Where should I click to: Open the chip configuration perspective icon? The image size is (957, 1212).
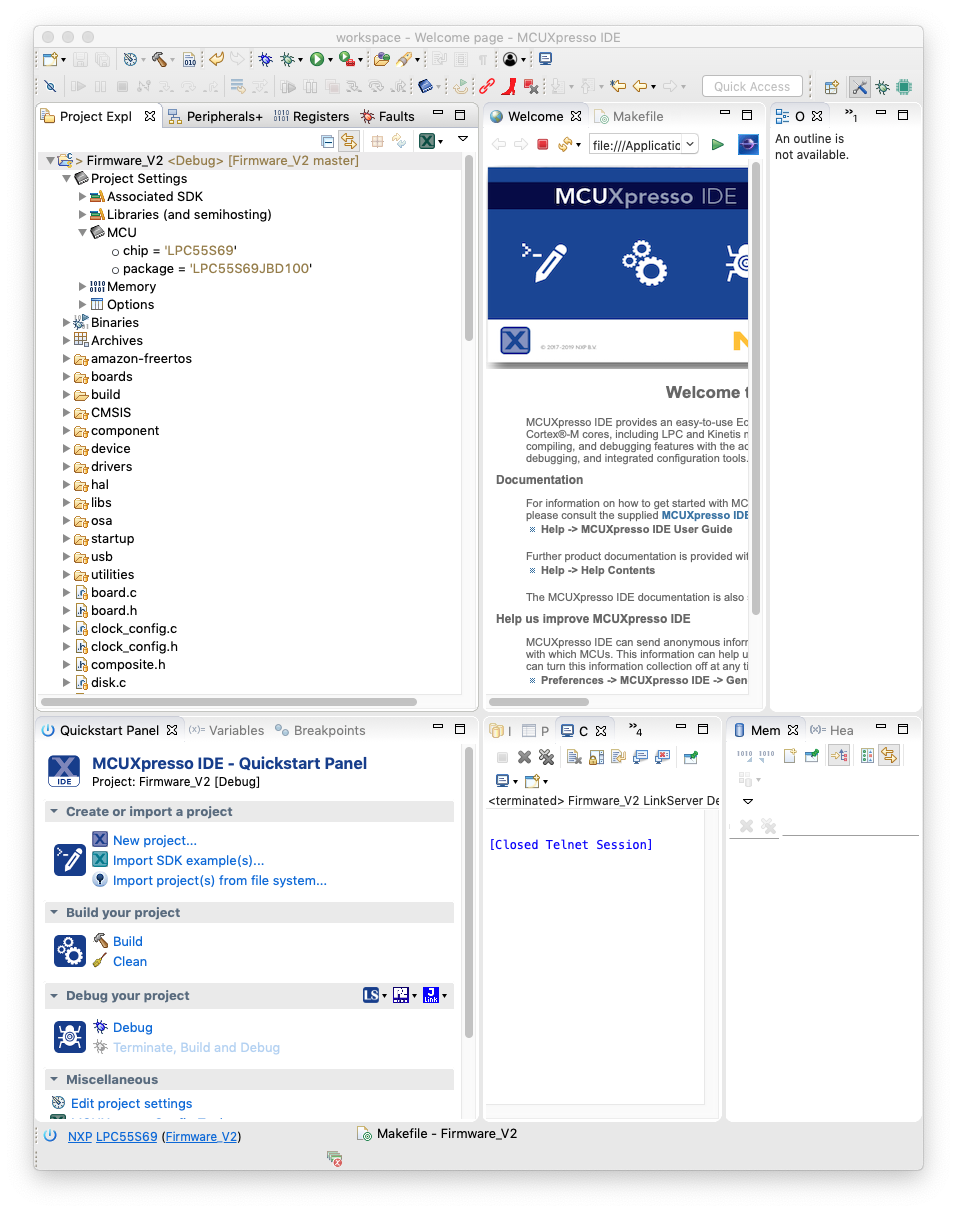point(904,87)
